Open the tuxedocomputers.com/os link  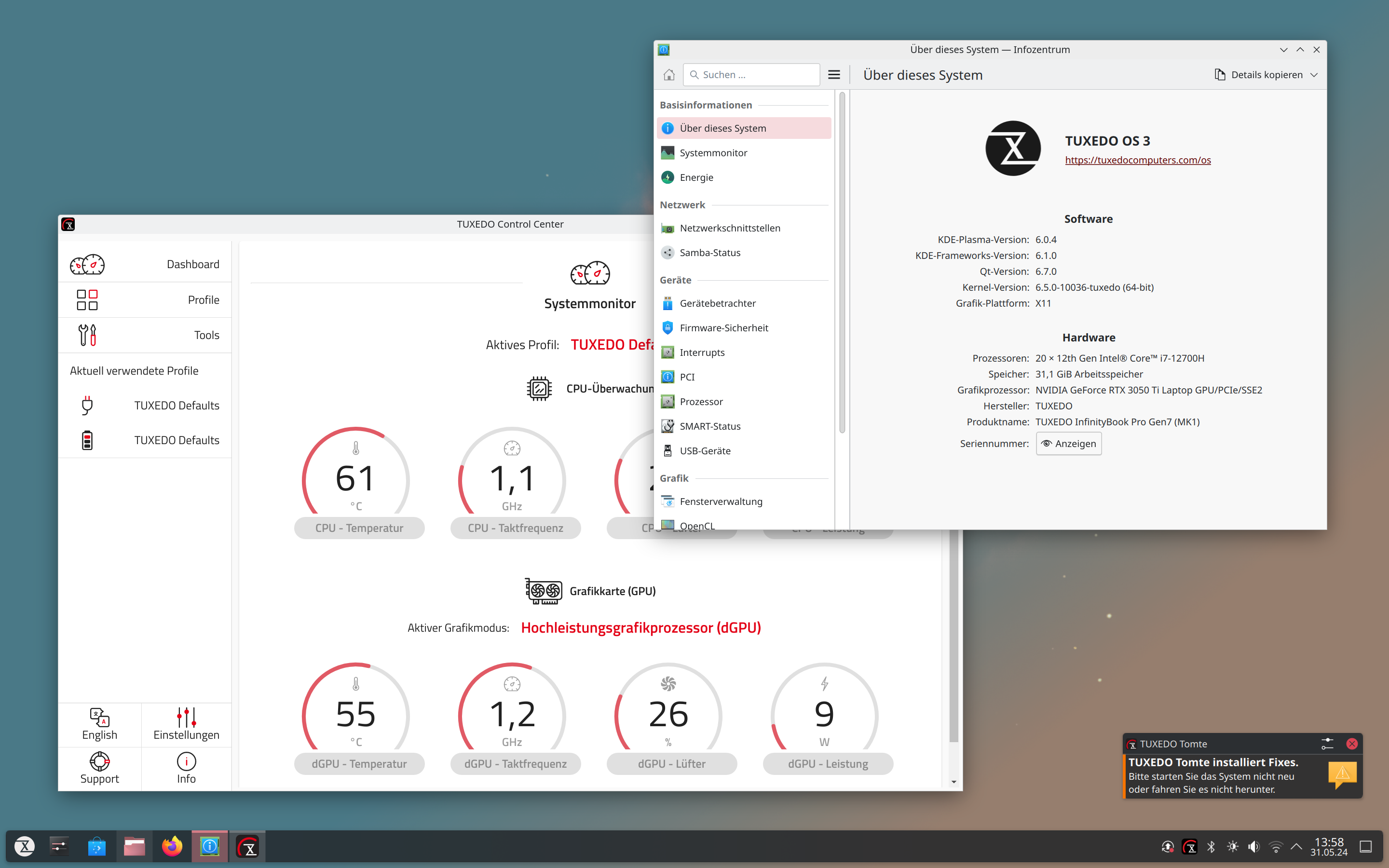(1138, 160)
